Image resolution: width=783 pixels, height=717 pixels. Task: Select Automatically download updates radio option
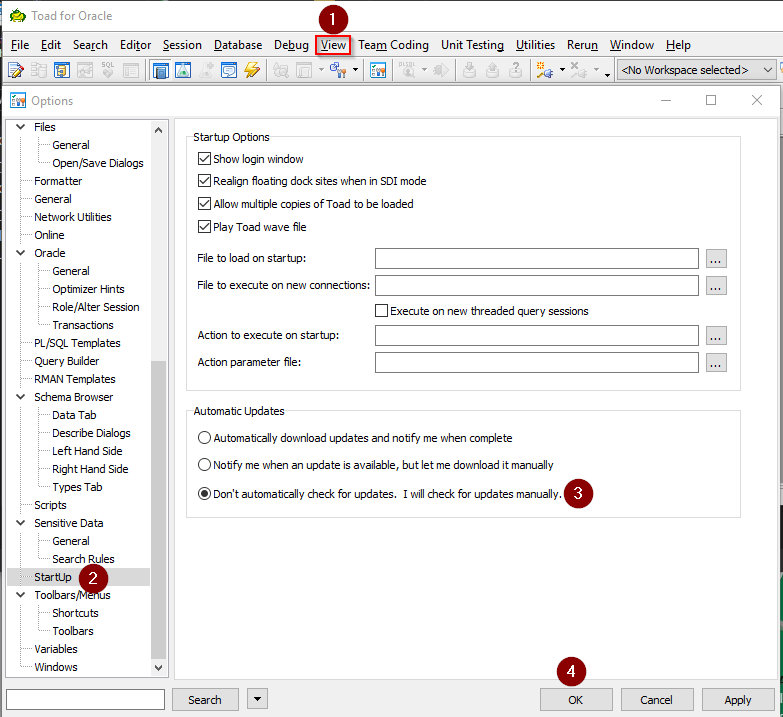(x=204, y=438)
